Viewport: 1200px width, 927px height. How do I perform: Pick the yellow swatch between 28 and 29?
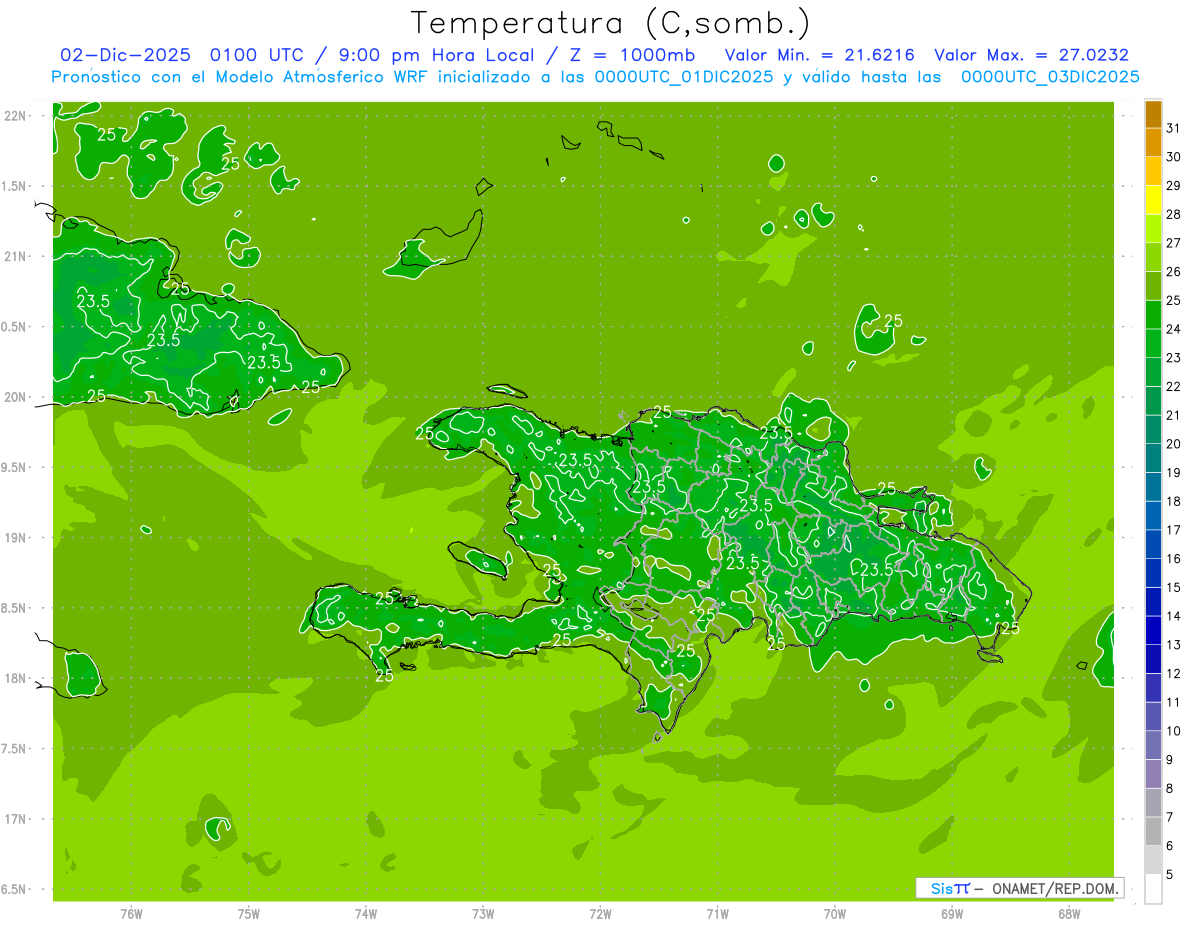[x=1153, y=200]
